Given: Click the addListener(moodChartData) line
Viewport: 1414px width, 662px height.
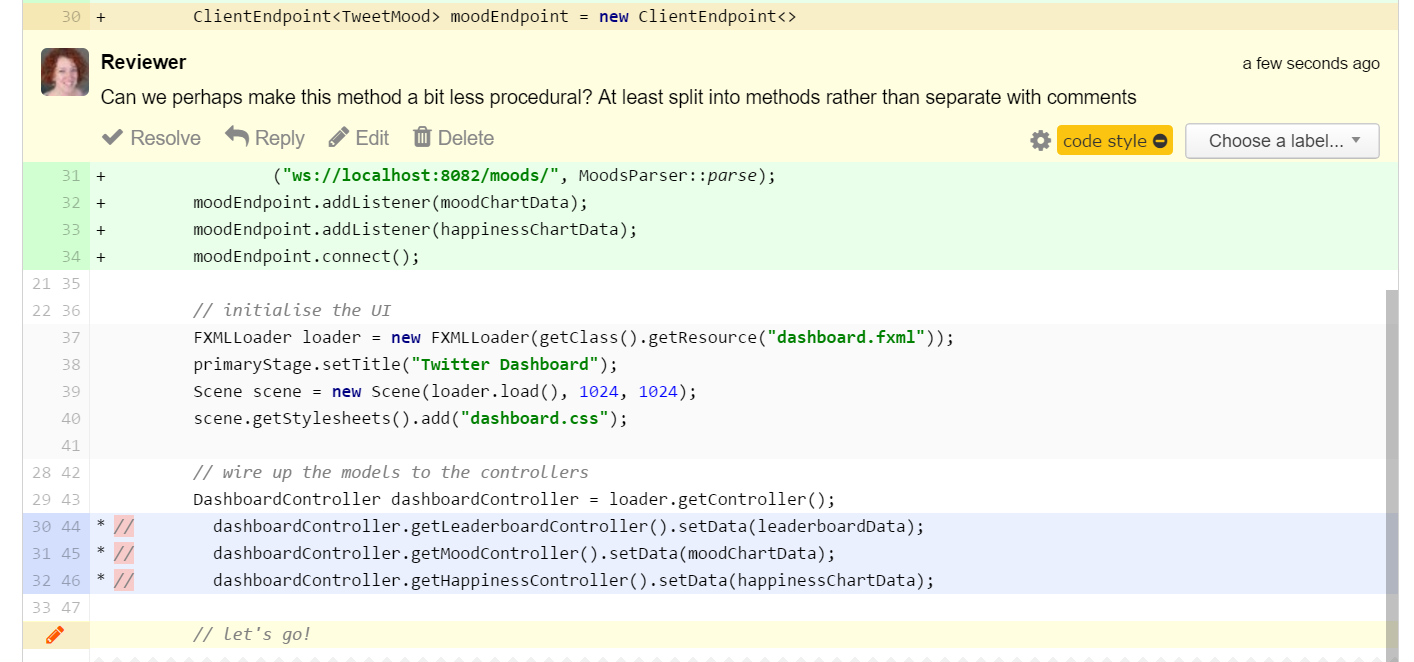Looking at the screenshot, I should click(391, 202).
